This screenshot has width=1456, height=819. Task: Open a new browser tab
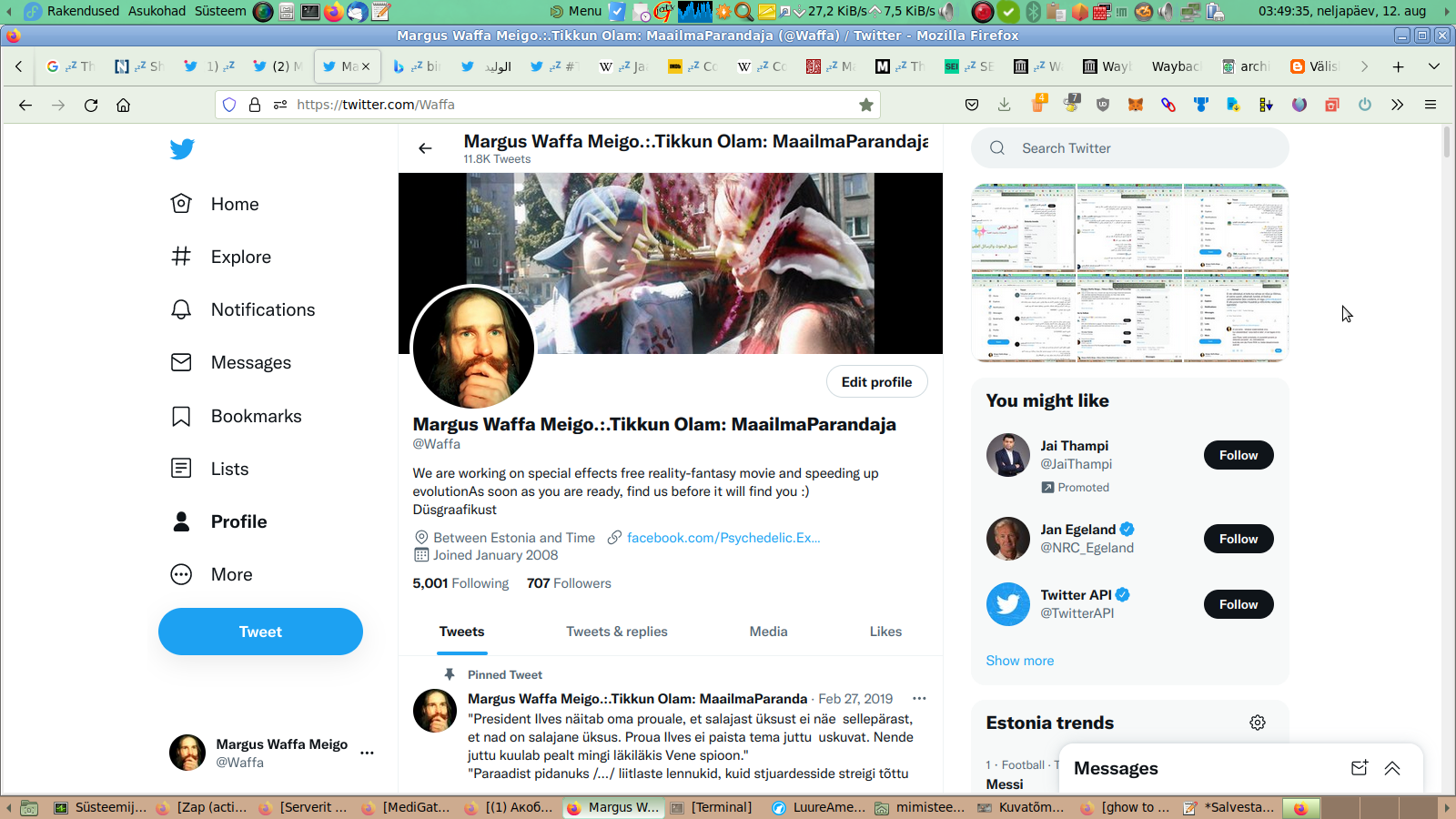pyautogui.click(x=1399, y=66)
